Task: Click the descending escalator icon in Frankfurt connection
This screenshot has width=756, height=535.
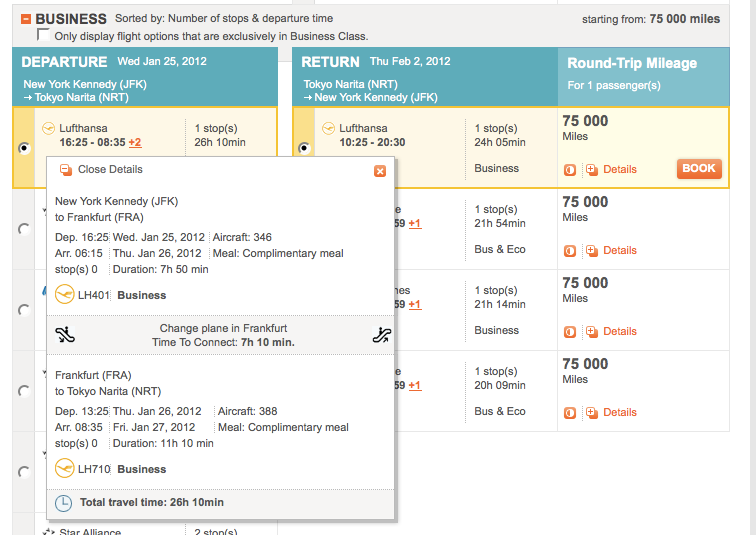Action: click(66, 335)
